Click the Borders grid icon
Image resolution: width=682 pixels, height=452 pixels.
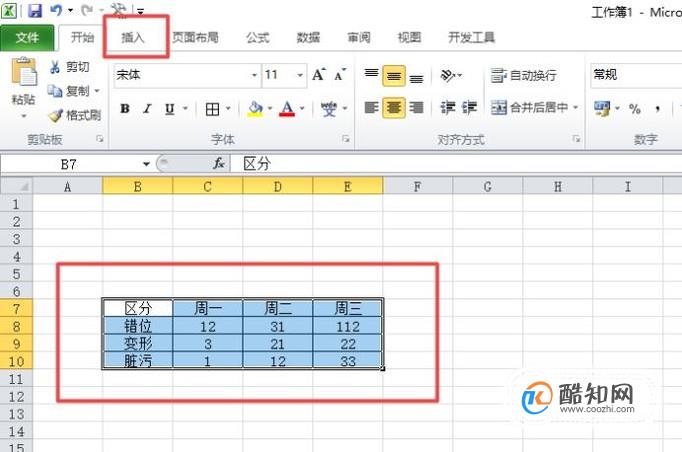(x=212, y=109)
